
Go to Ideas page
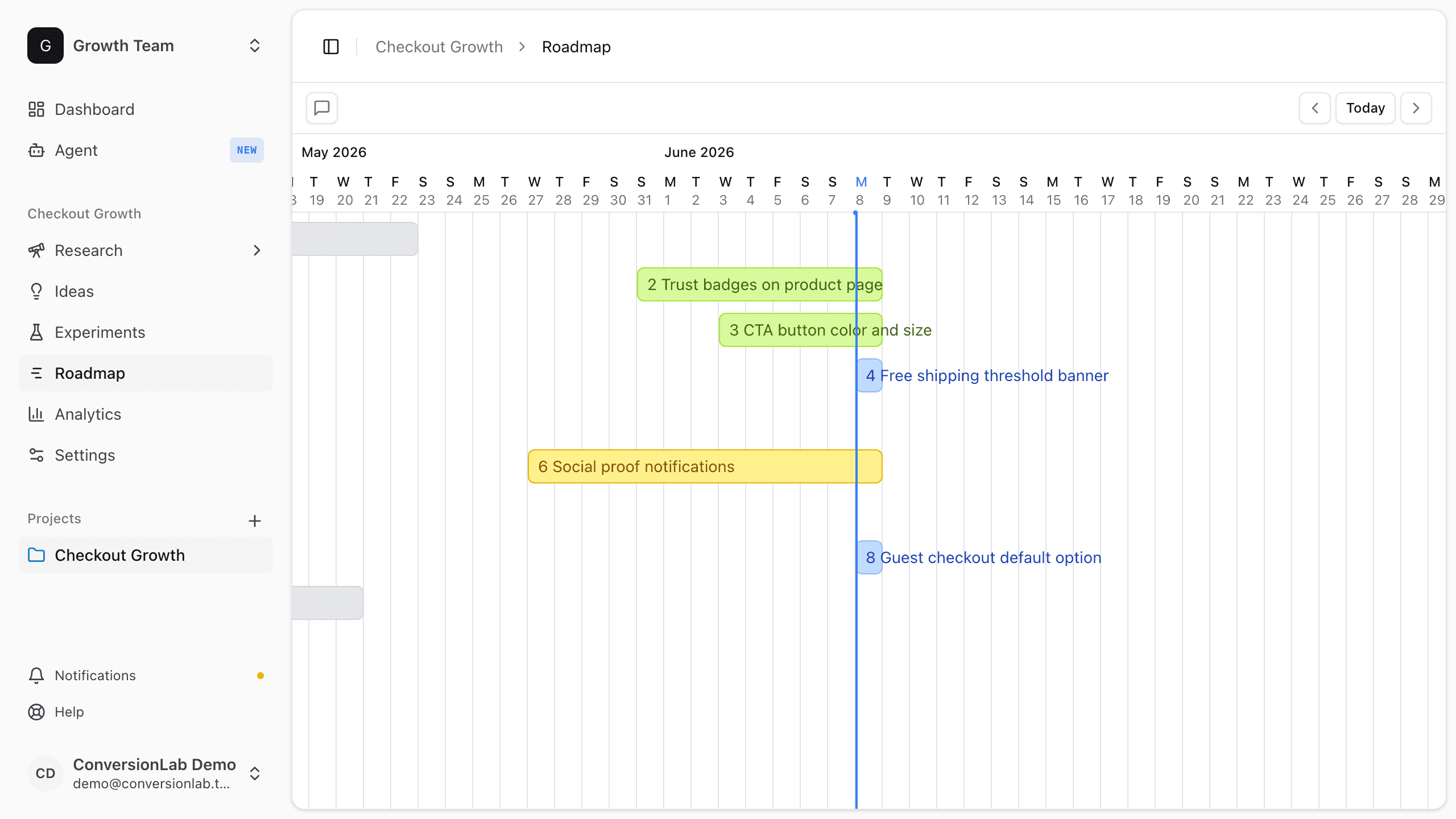pyautogui.click(x=146, y=291)
